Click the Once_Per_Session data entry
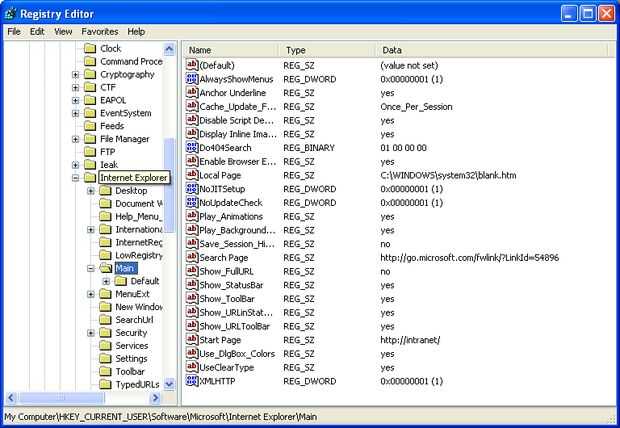This screenshot has width=620, height=428. click(x=416, y=106)
